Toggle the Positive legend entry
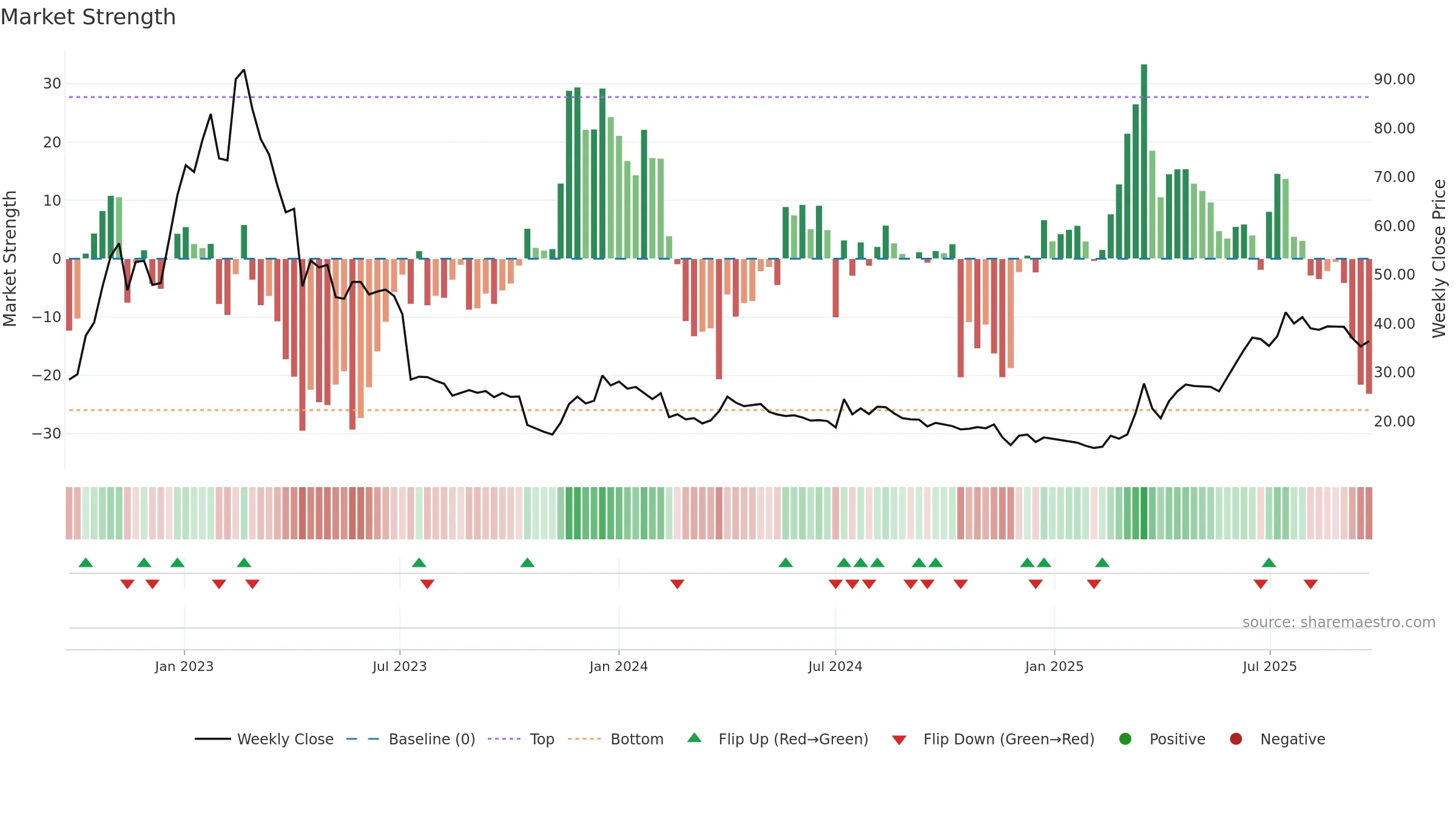The height and width of the screenshot is (819, 1456). [1162, 739]
